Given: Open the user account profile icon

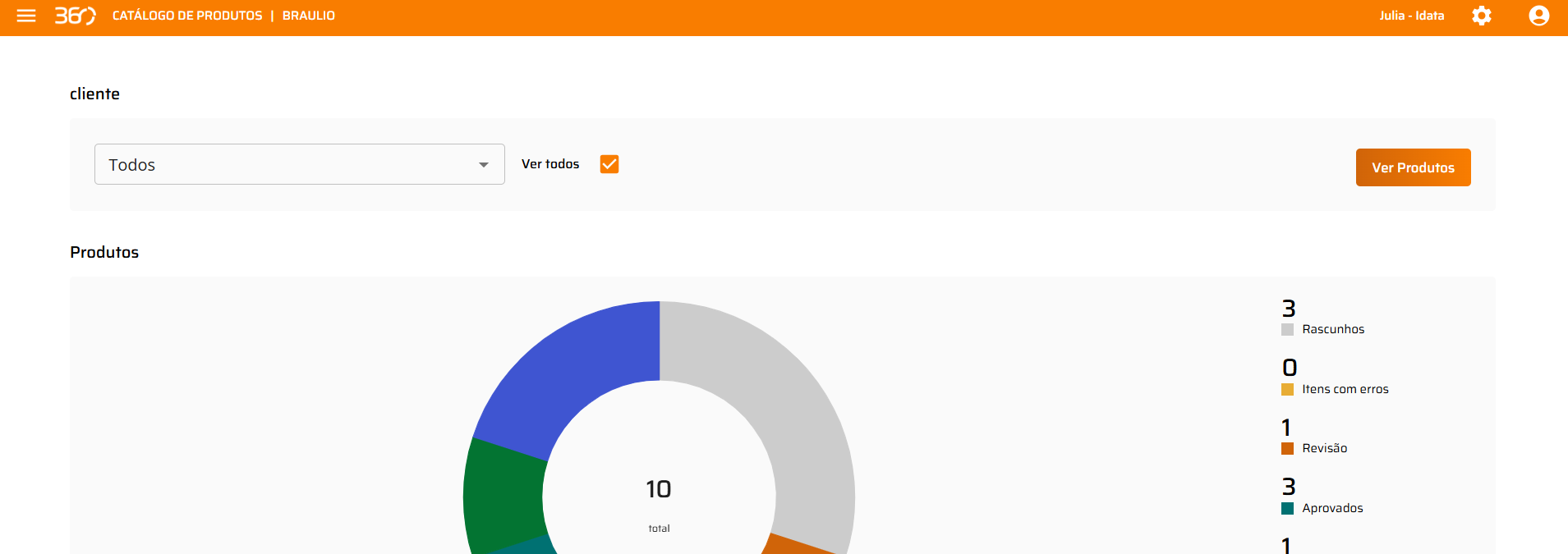Looking at the screenshot, I should (1538, 16).
